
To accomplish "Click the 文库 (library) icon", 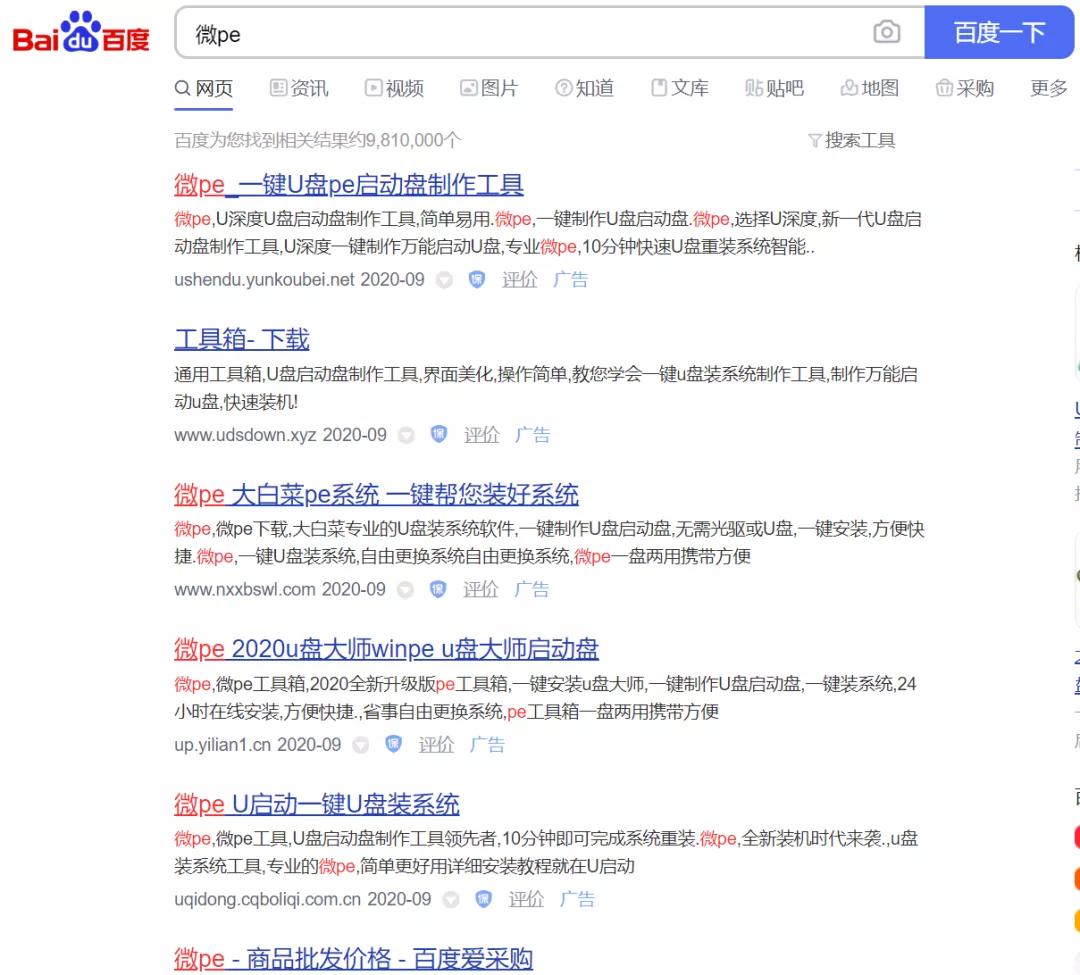I will (659, 88).
